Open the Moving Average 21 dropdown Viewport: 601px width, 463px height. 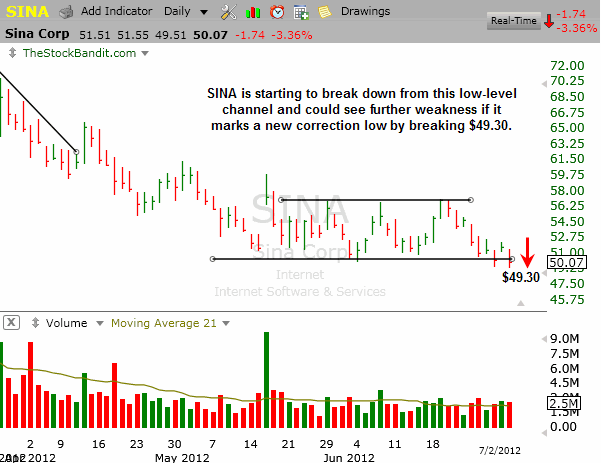[164, 323]
